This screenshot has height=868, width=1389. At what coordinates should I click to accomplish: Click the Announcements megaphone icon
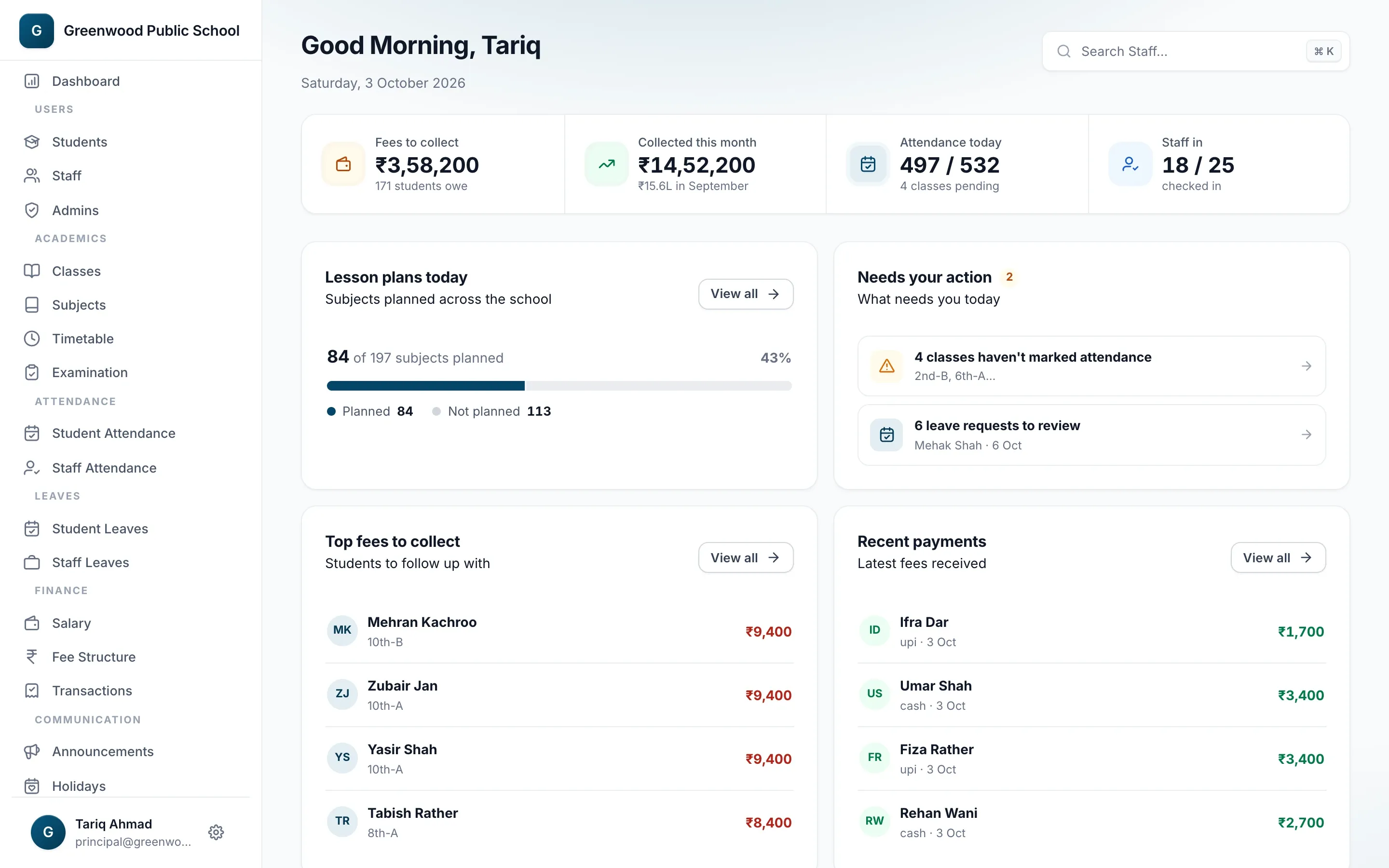[x=31, y=751]
